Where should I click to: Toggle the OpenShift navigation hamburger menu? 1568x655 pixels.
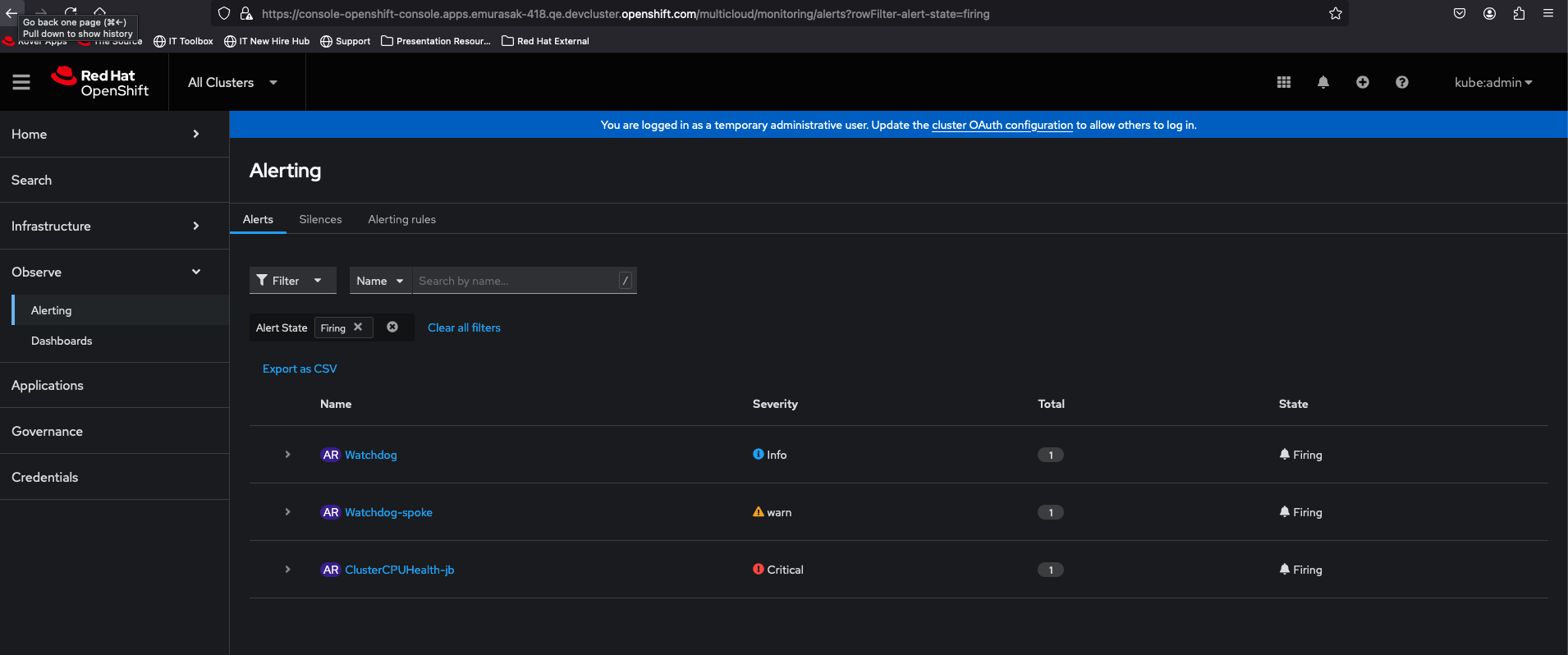21,82
